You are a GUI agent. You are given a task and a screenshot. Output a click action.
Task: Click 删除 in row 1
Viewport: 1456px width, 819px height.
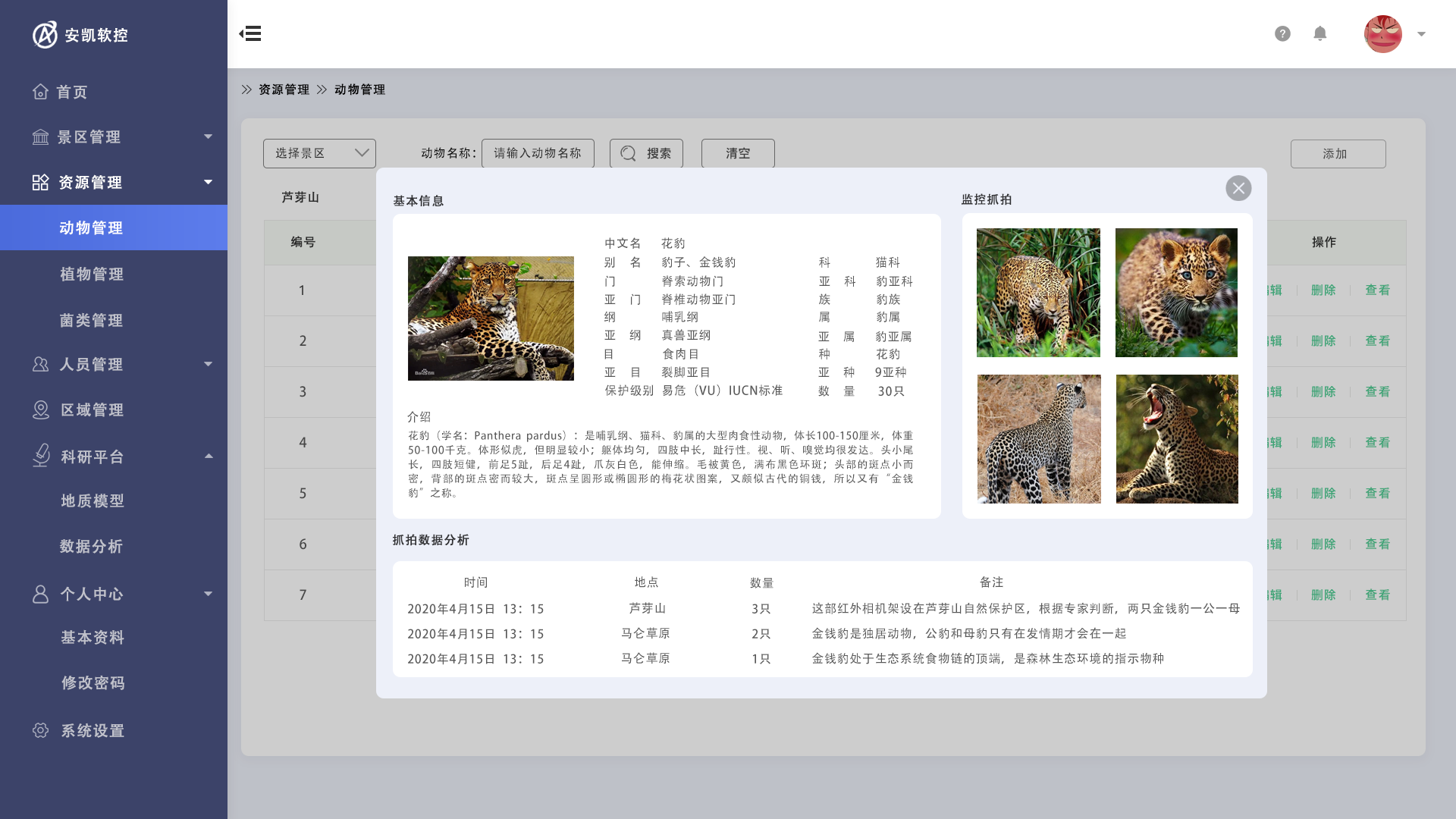click(x=1323, y=290)
